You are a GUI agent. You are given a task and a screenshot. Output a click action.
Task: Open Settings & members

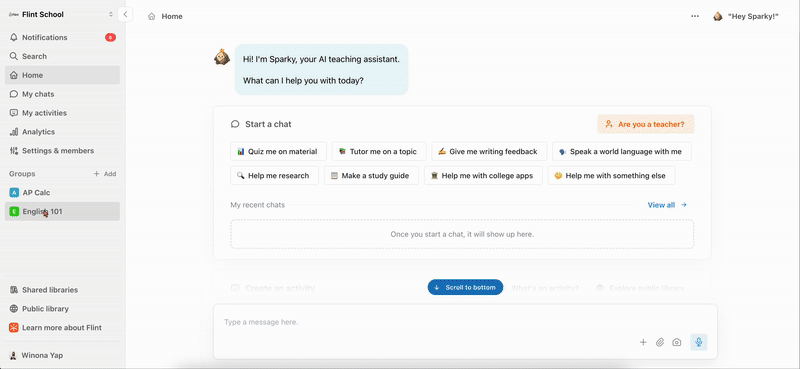coord(62,151)
